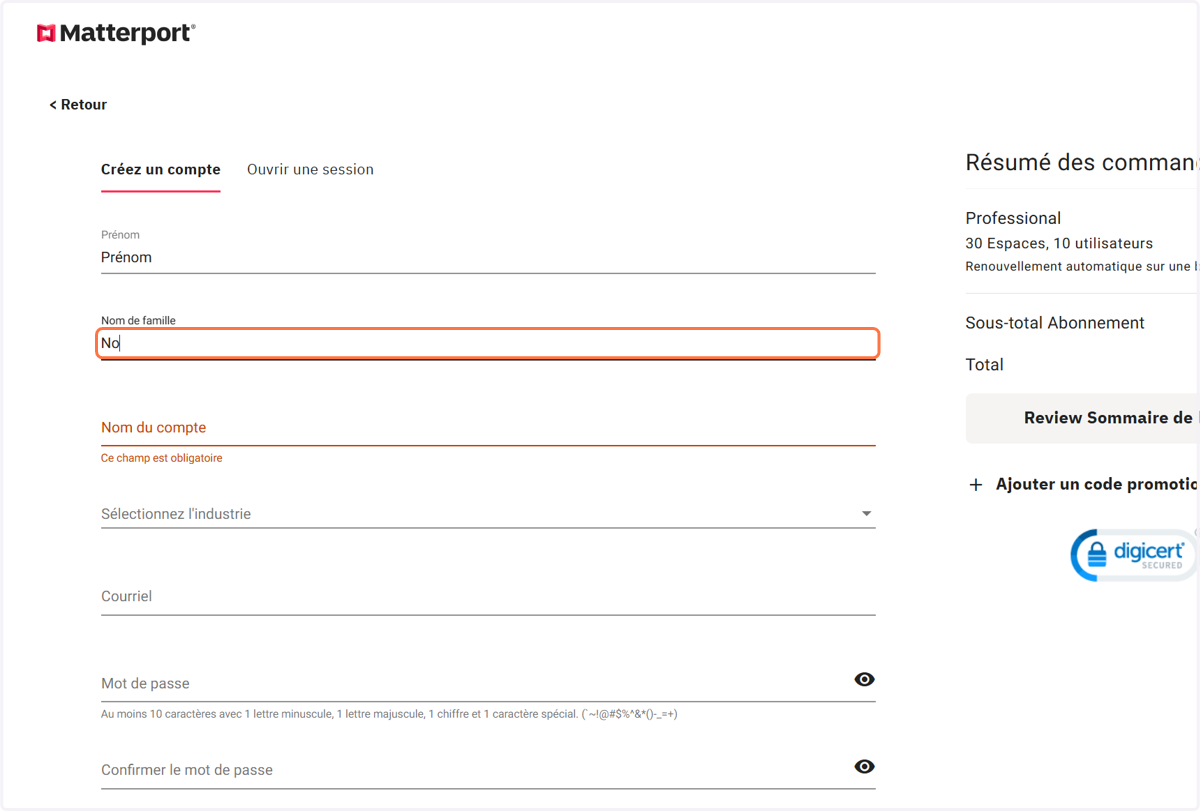Focus the Nom de famille field

point(488,343)
